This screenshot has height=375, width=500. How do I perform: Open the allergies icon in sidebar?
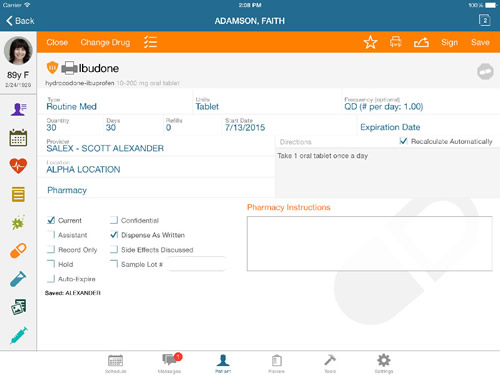(18, 222)
